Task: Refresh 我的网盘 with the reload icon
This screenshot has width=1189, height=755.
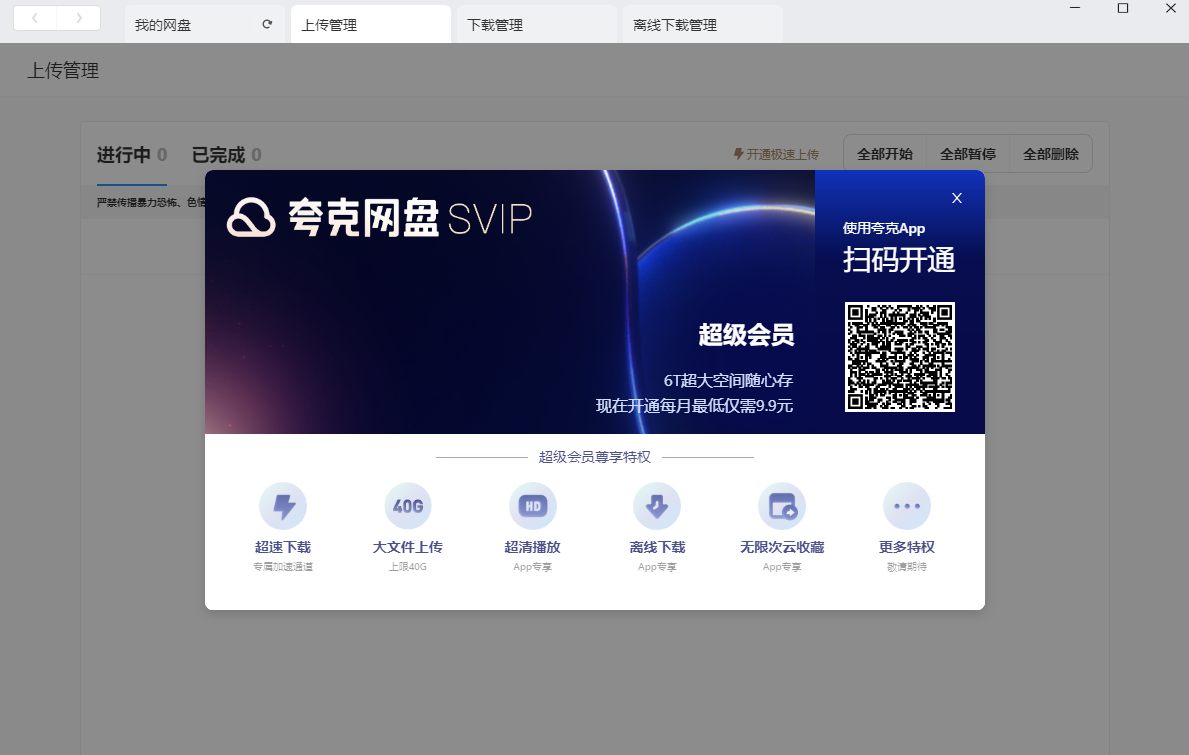Action: [x=267, y=24]
